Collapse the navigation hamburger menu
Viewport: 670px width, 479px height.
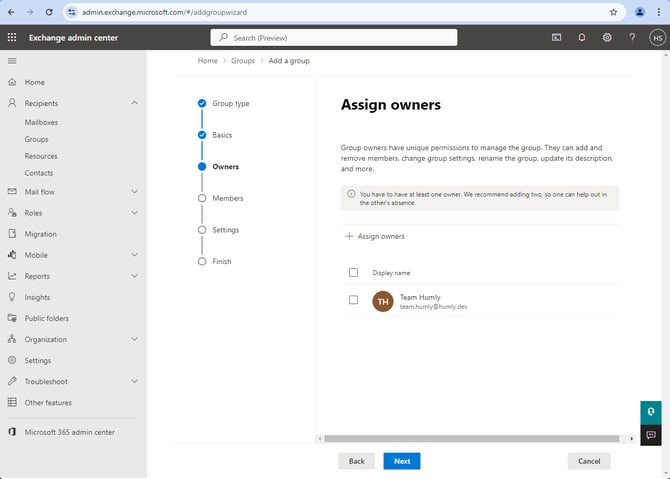coord(12,61)
